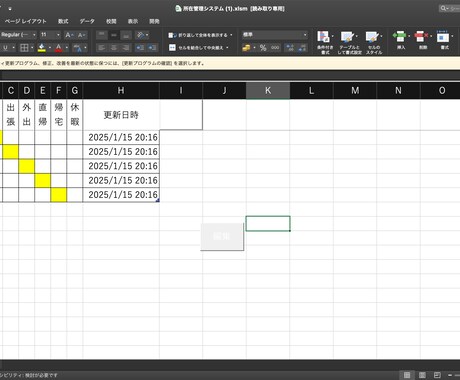Viewport: 460px width, 380px height.
Task: Click the Insert cells icon (挿入)
Action: pos(401,40)
